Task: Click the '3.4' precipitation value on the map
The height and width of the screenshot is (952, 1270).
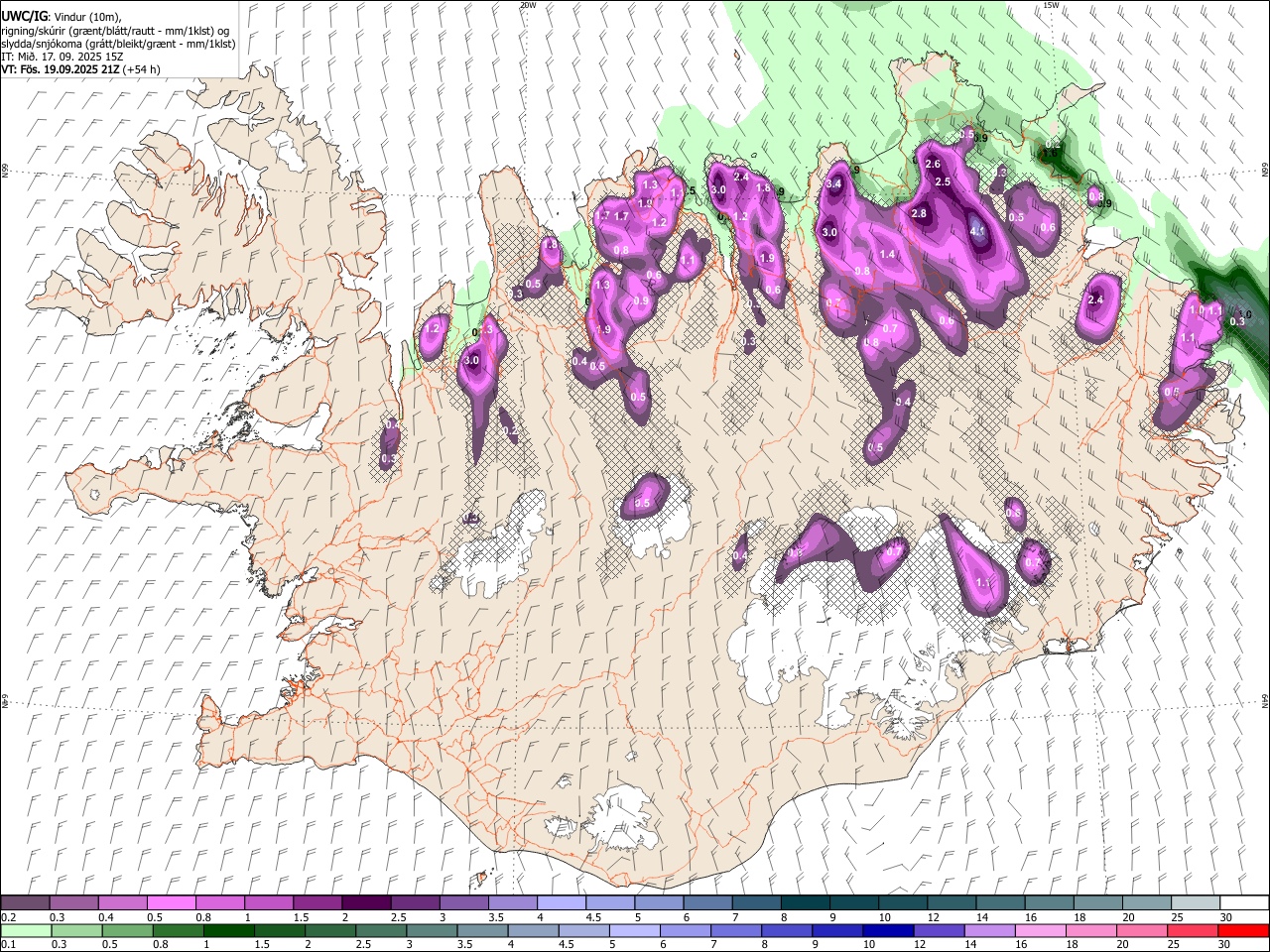Action: (x=834, y=183)
